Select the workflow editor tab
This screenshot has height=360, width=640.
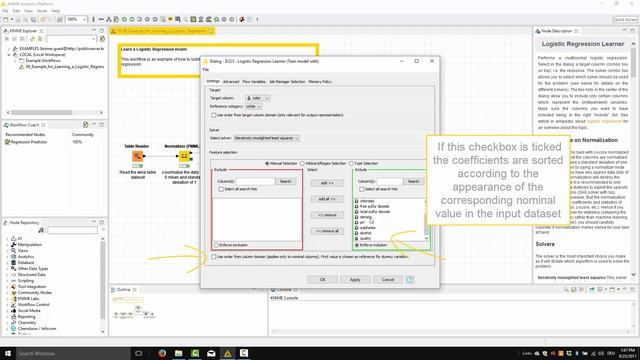tap(162, 31)
